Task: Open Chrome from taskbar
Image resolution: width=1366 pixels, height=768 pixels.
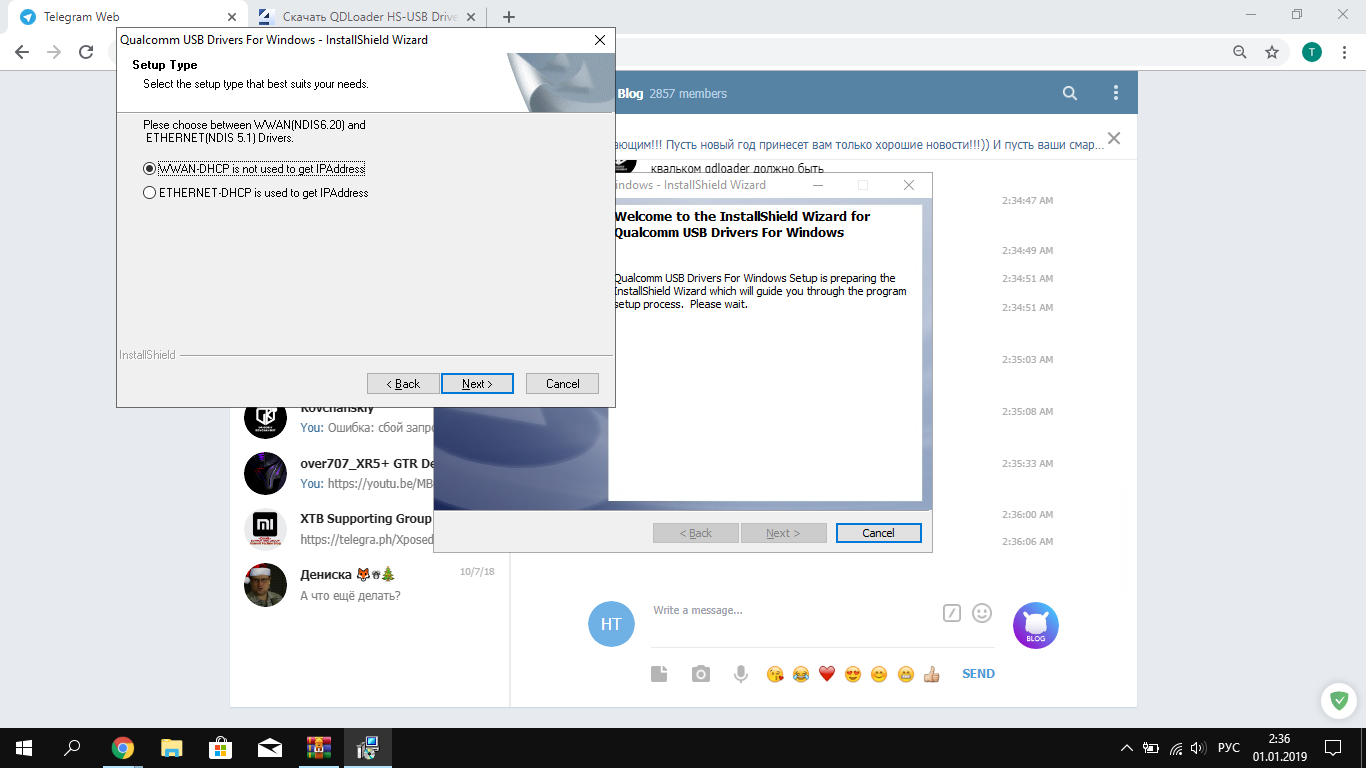Action: pos(123,748)
